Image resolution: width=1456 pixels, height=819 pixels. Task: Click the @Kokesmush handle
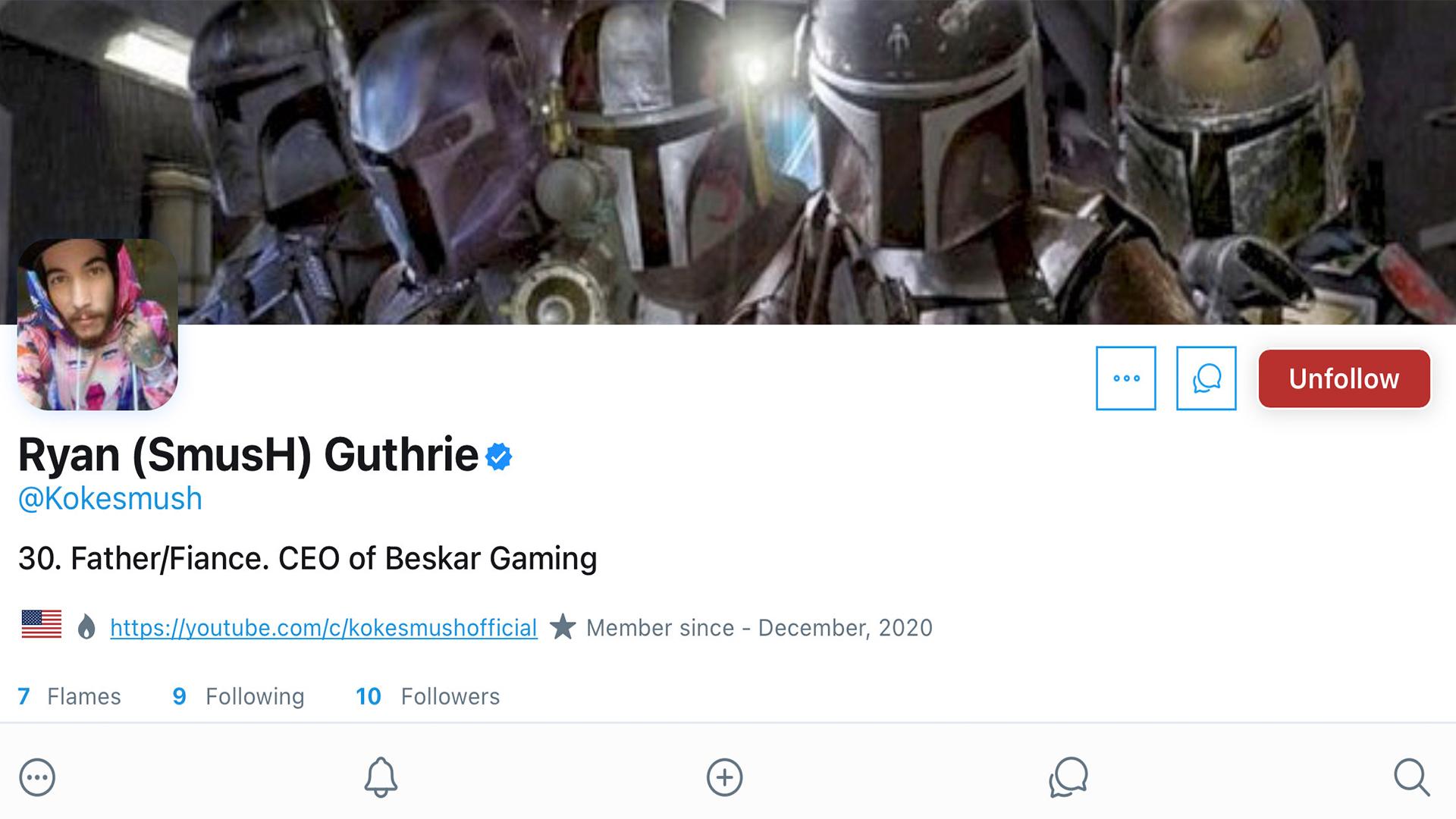110,499
